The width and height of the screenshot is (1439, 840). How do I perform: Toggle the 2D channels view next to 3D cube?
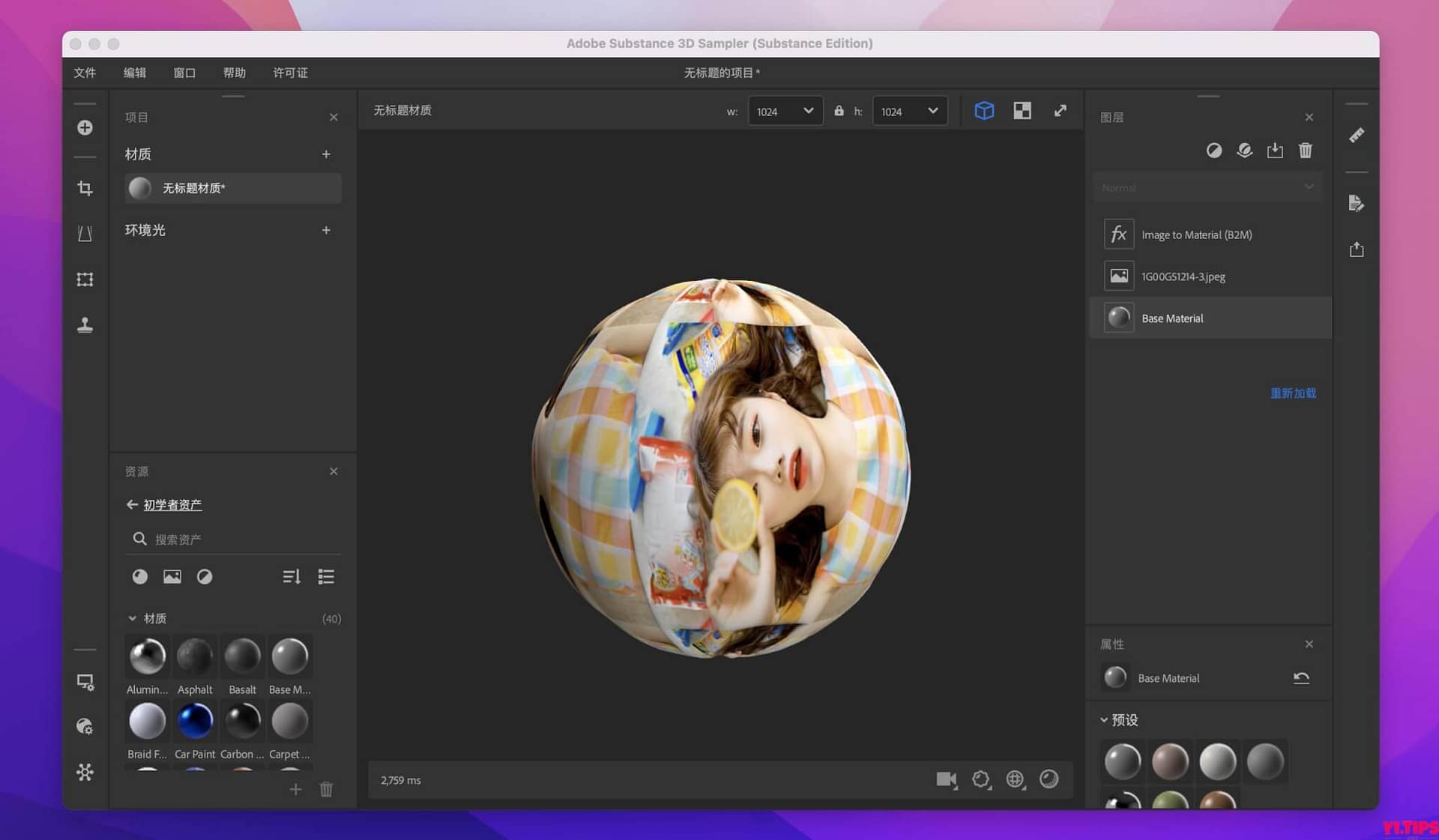(x=1022, y=110)
